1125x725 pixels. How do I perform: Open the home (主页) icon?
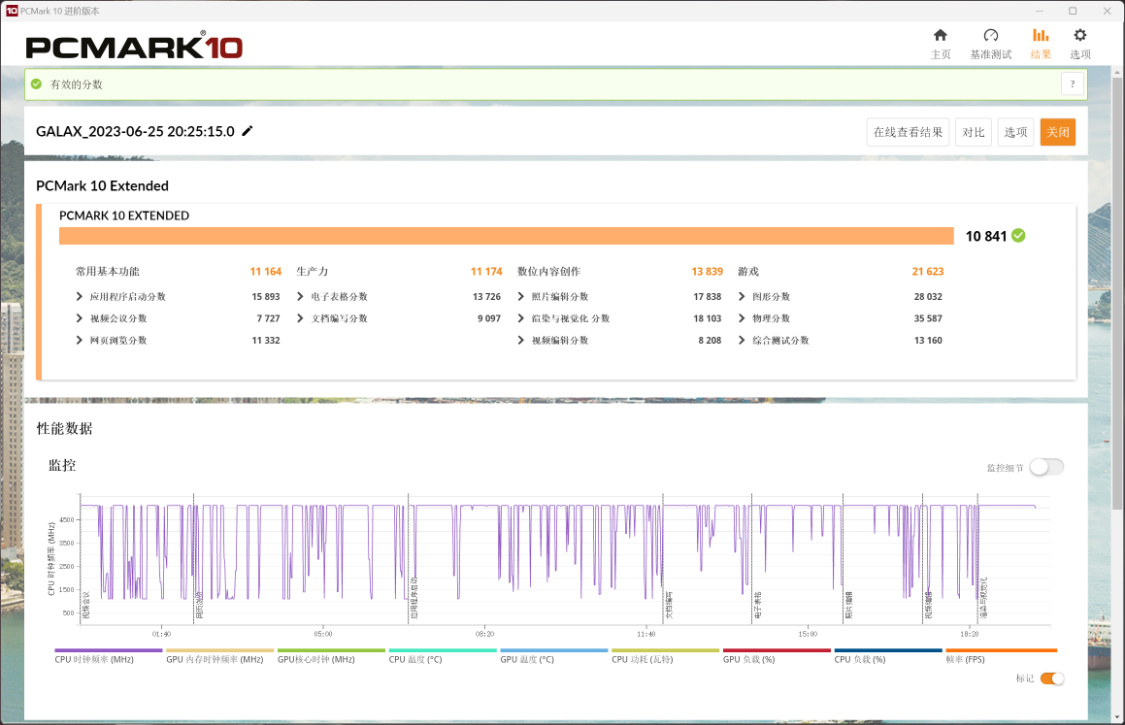click(940, 35)
